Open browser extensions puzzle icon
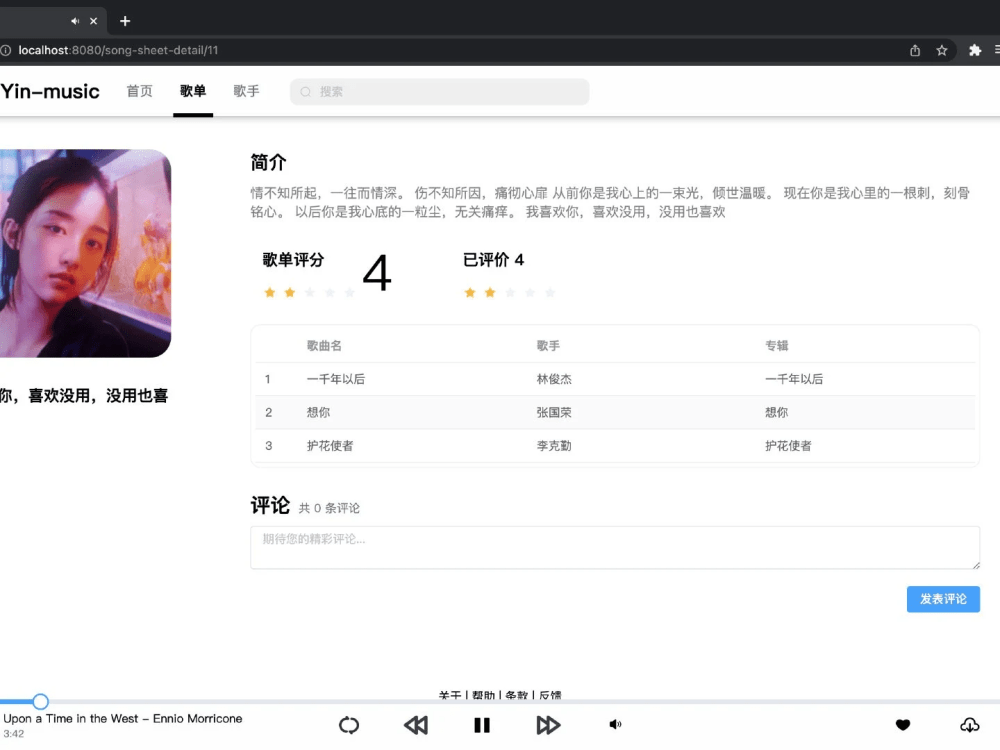 tap(974, 50)
